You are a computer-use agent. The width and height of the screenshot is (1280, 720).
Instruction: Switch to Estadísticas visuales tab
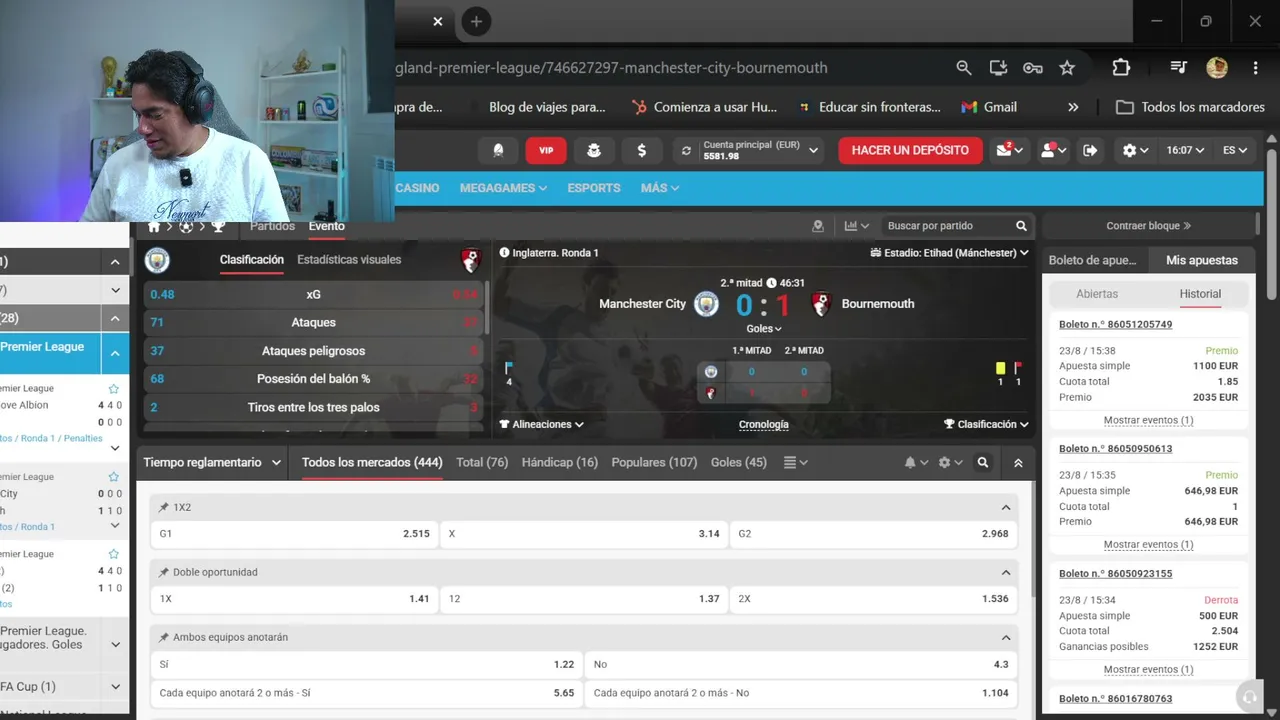click(349, 260)
